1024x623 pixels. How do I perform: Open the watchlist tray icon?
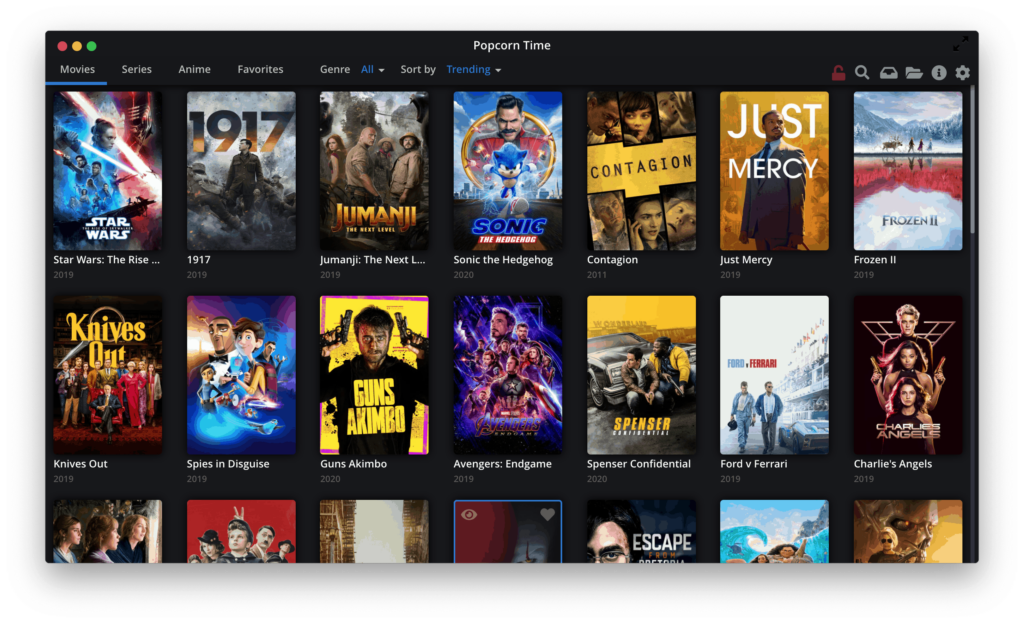[888, 72]
